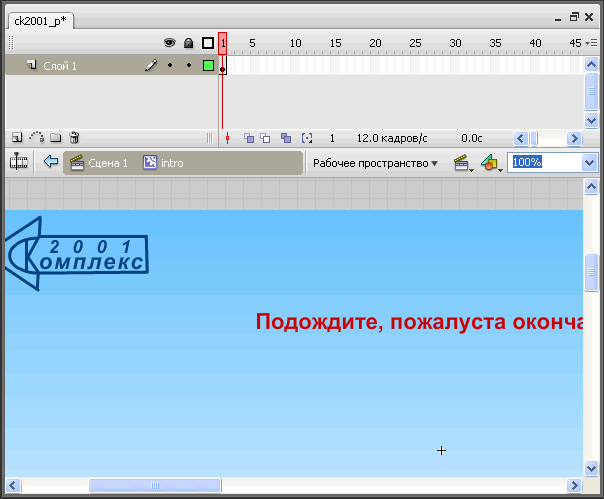Click the Delete Layer trash icon

(x=74, y=138)
